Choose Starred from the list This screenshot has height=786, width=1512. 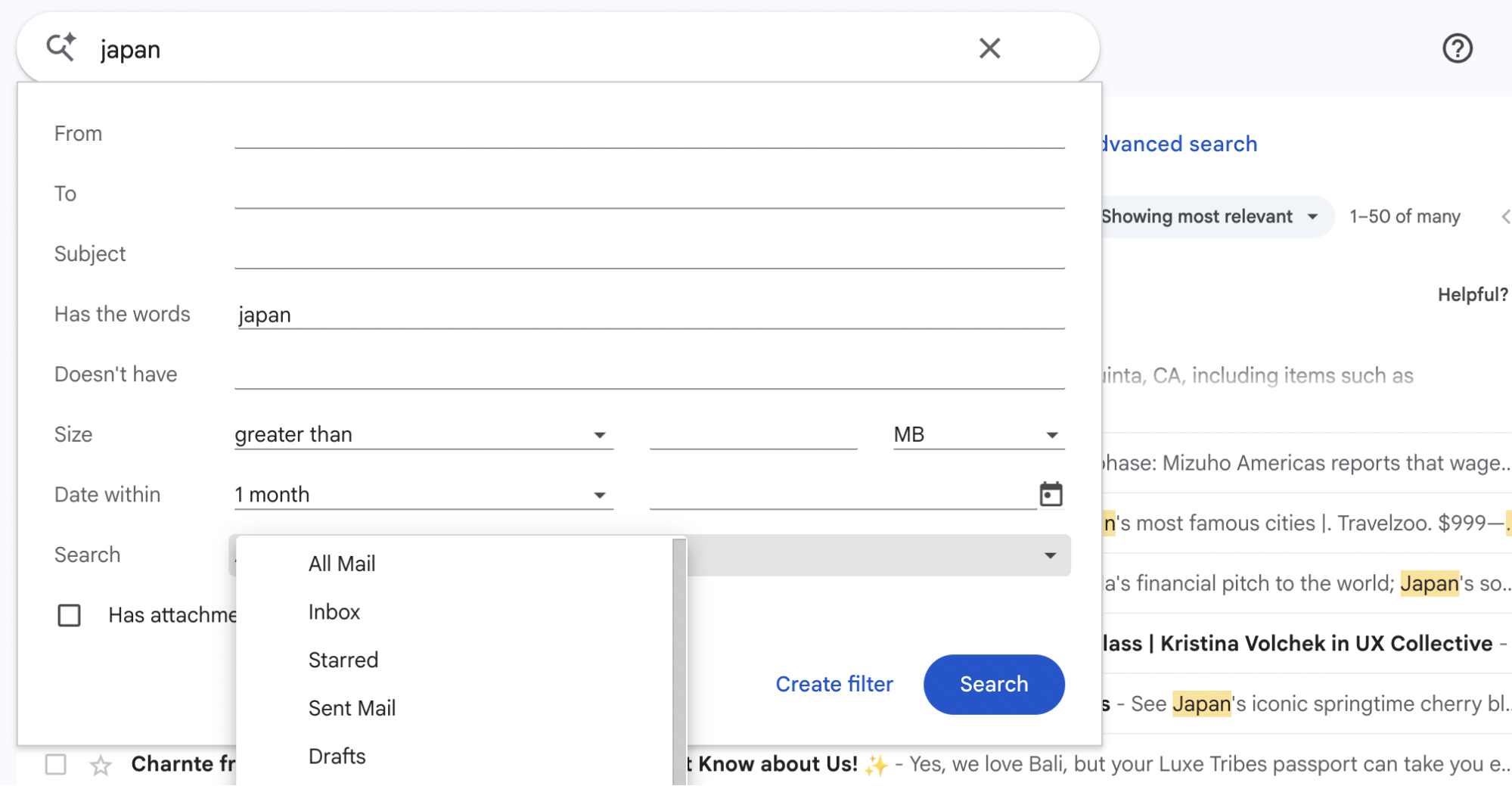click(343, 660)
